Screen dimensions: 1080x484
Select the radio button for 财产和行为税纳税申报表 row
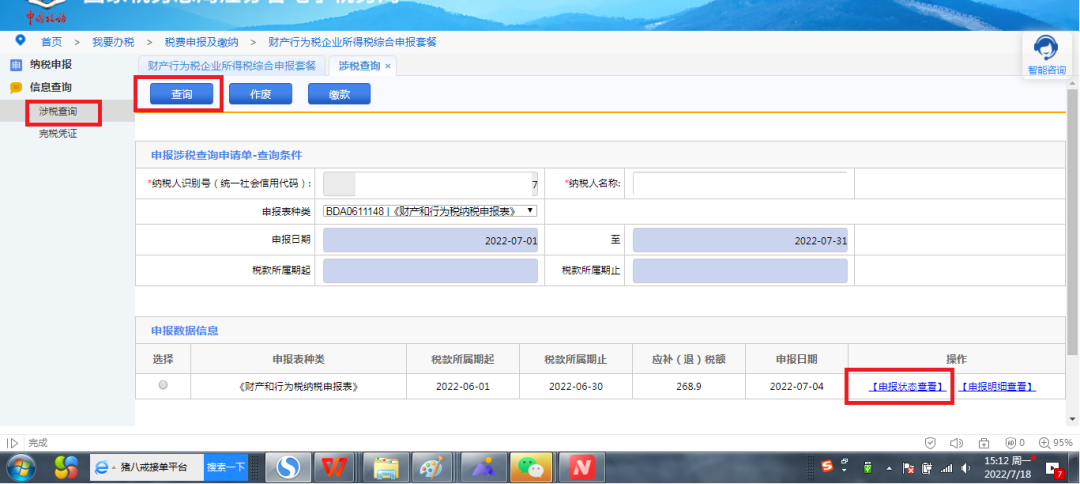[163, 386]
